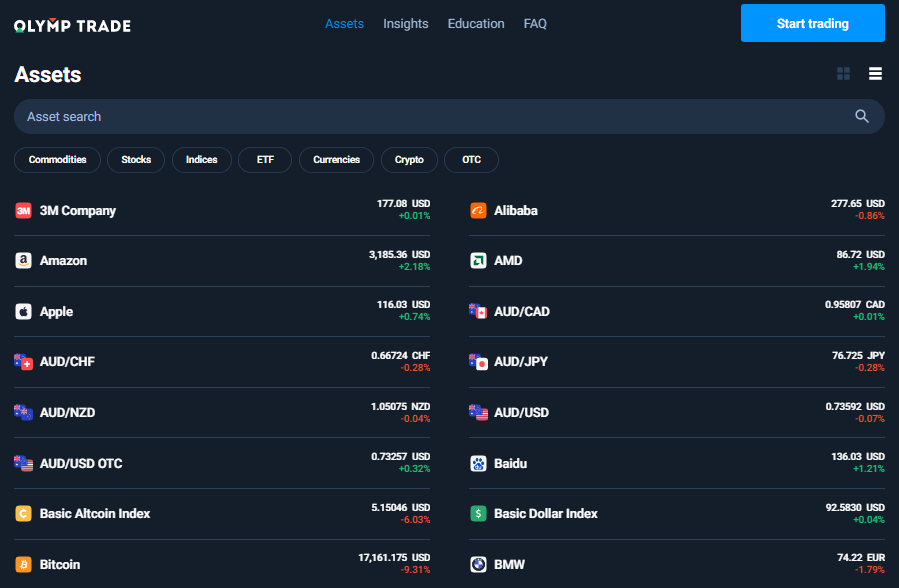The height and width of the screenshot is (588, 899).
Task: Click the 3,185.36 USD Amazon price
Action: click(x=399, y=254)
